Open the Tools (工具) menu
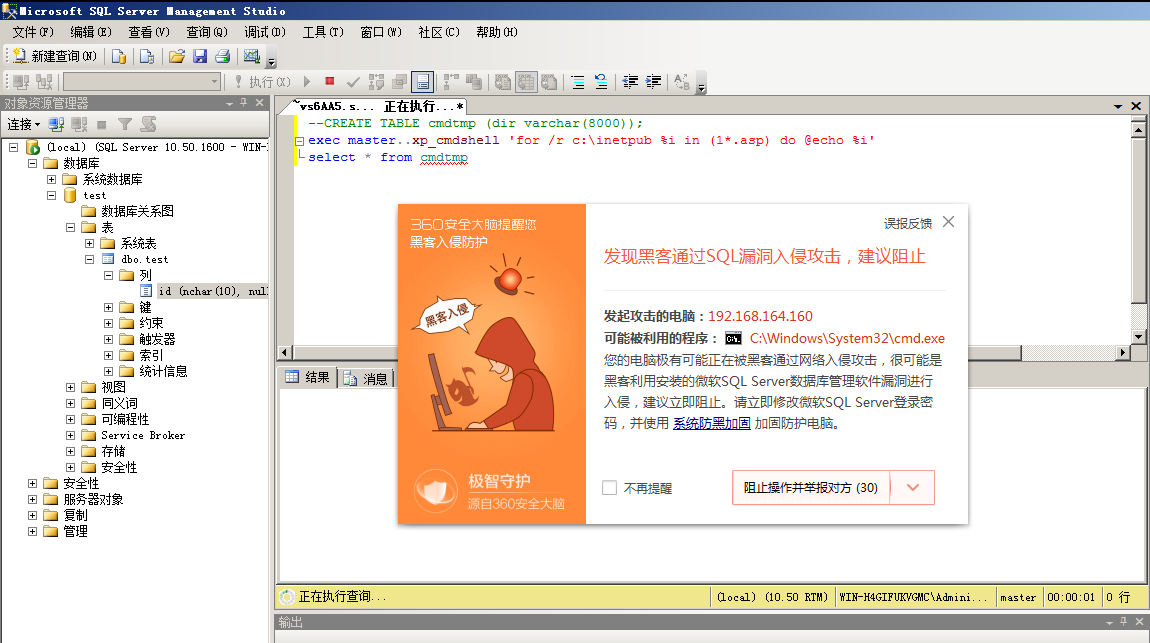Viewport: 1150px width, 643px height. click(x=323, y=32)
